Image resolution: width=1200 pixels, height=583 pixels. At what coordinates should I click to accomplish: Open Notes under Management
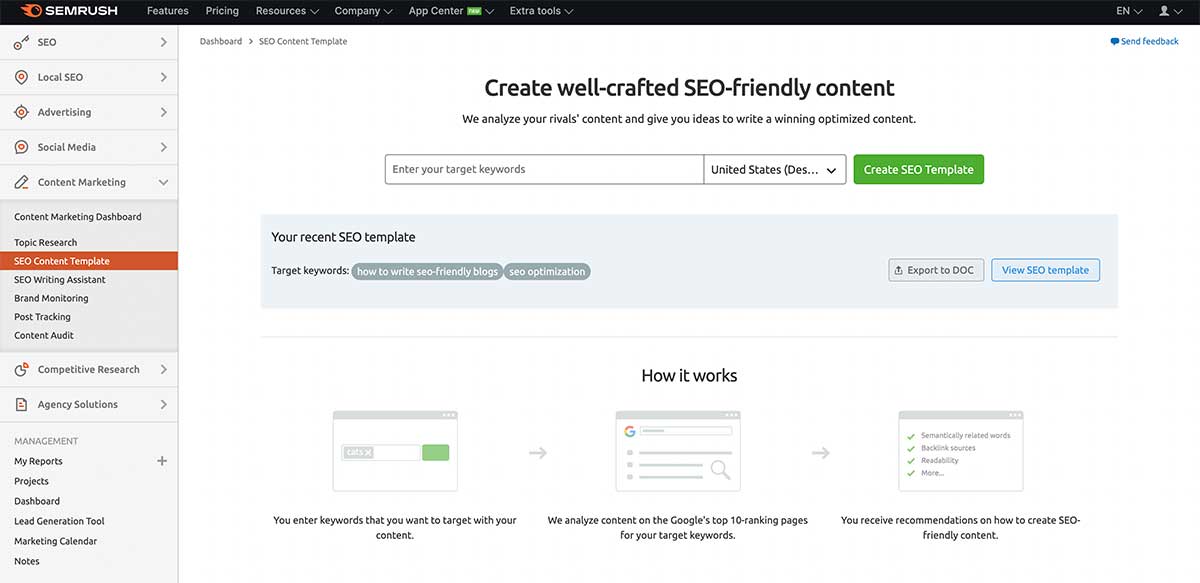coord(27,561)
